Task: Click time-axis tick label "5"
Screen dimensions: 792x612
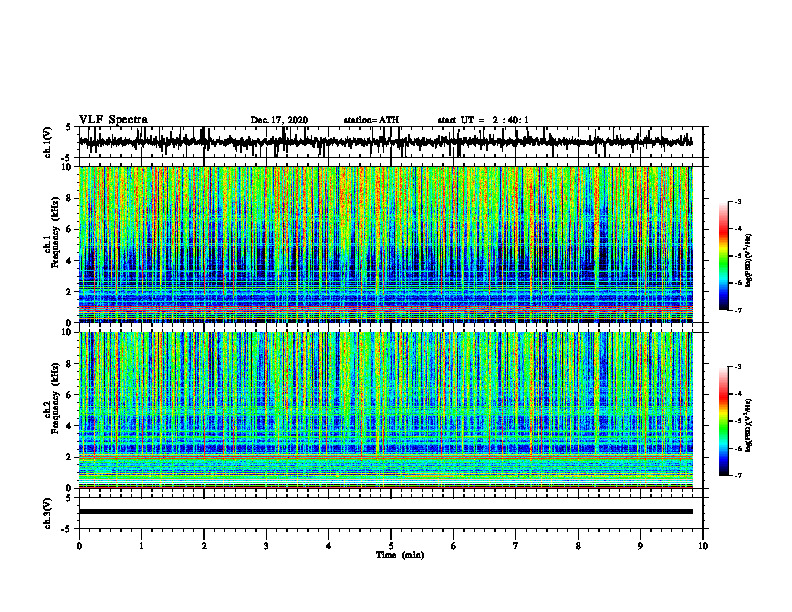Action: tap(391, 546)
